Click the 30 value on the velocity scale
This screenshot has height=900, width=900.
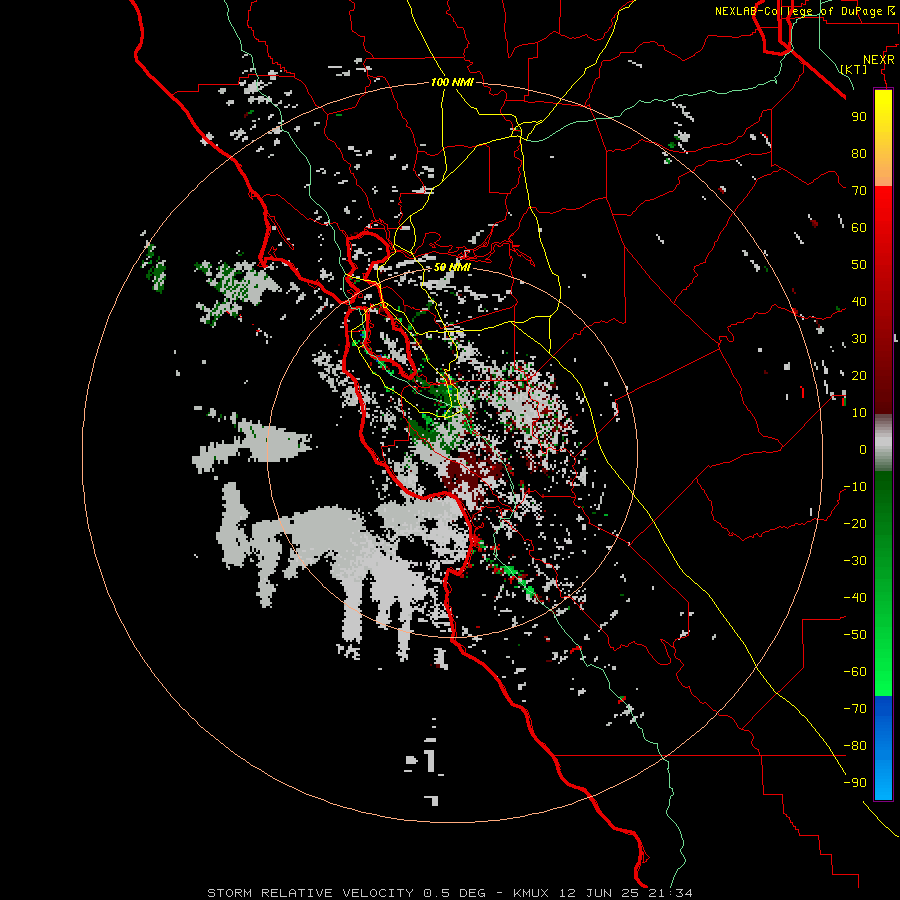859,339
